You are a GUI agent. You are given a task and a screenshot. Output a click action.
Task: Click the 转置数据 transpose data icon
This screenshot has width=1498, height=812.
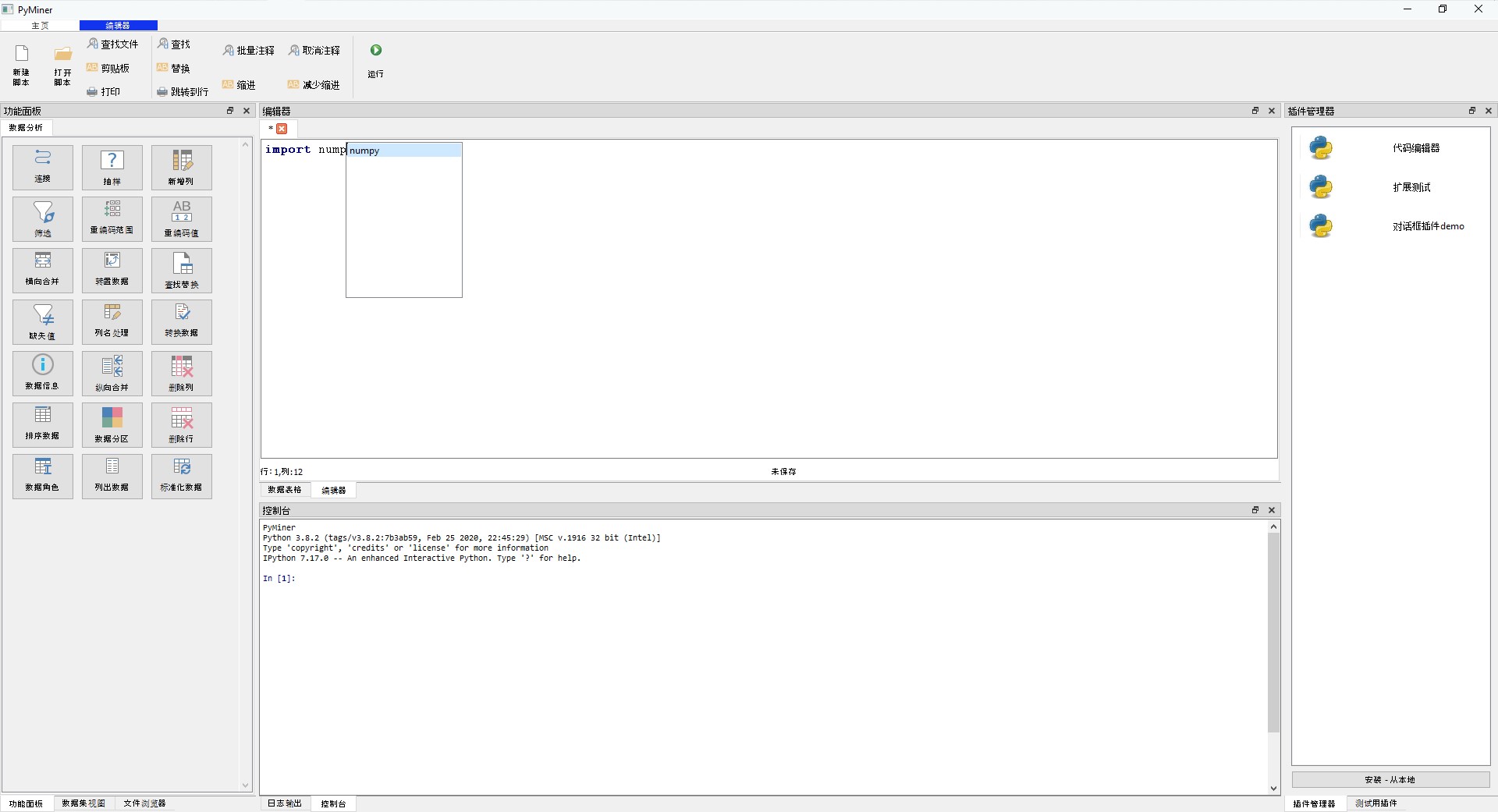pyautogui.click(x=112, y=270)
